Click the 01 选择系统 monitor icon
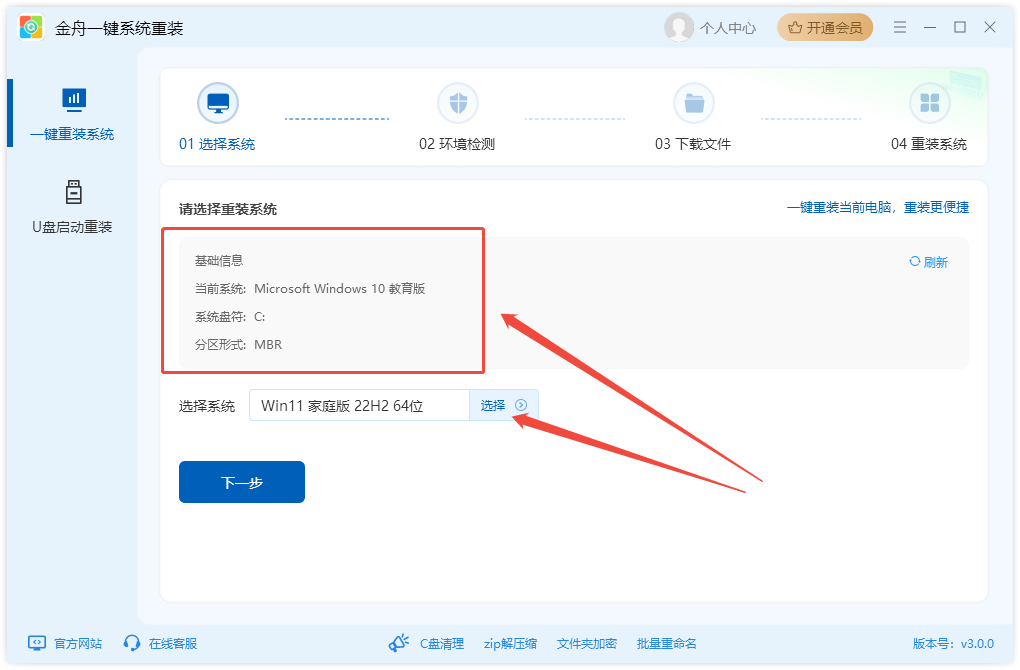 (x=218, y=101)
